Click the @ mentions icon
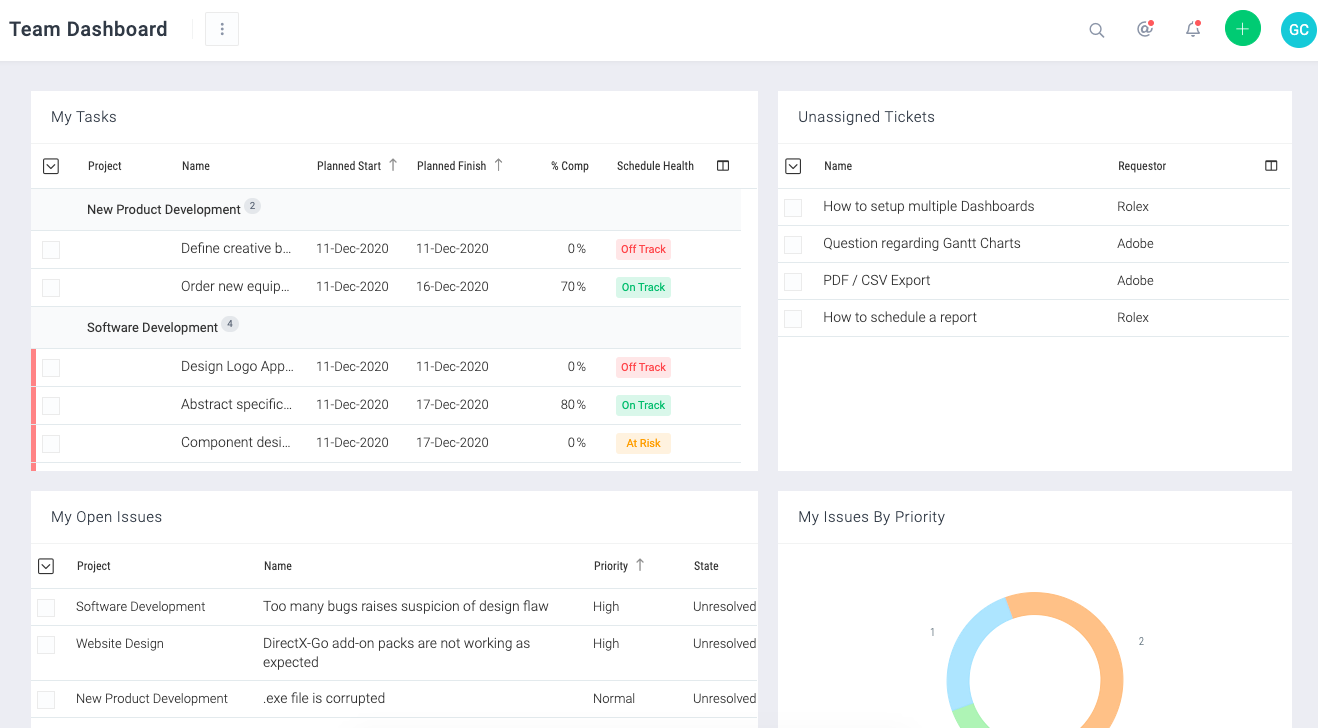The width and height of the screenshot is (1318, 728). pyautogui.click(x=1145, y=30)
